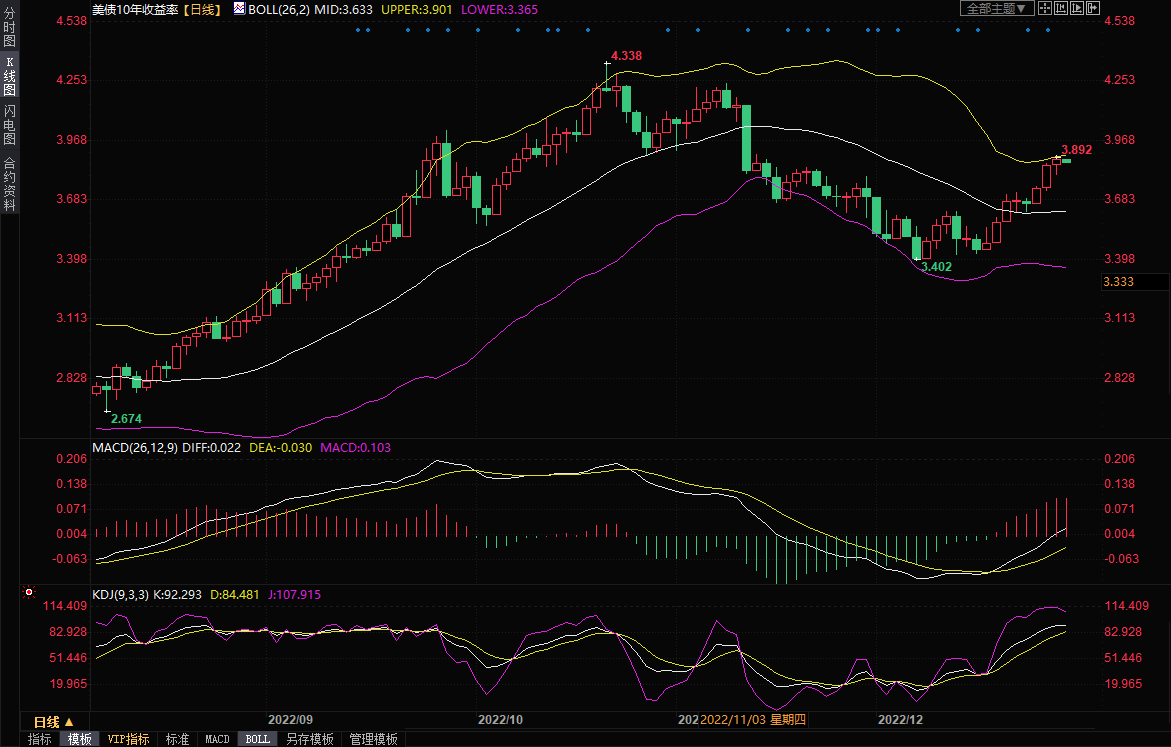Click the 另存模板 button
This screenshot has width=1171, height=747.
[x=309, y=739]
